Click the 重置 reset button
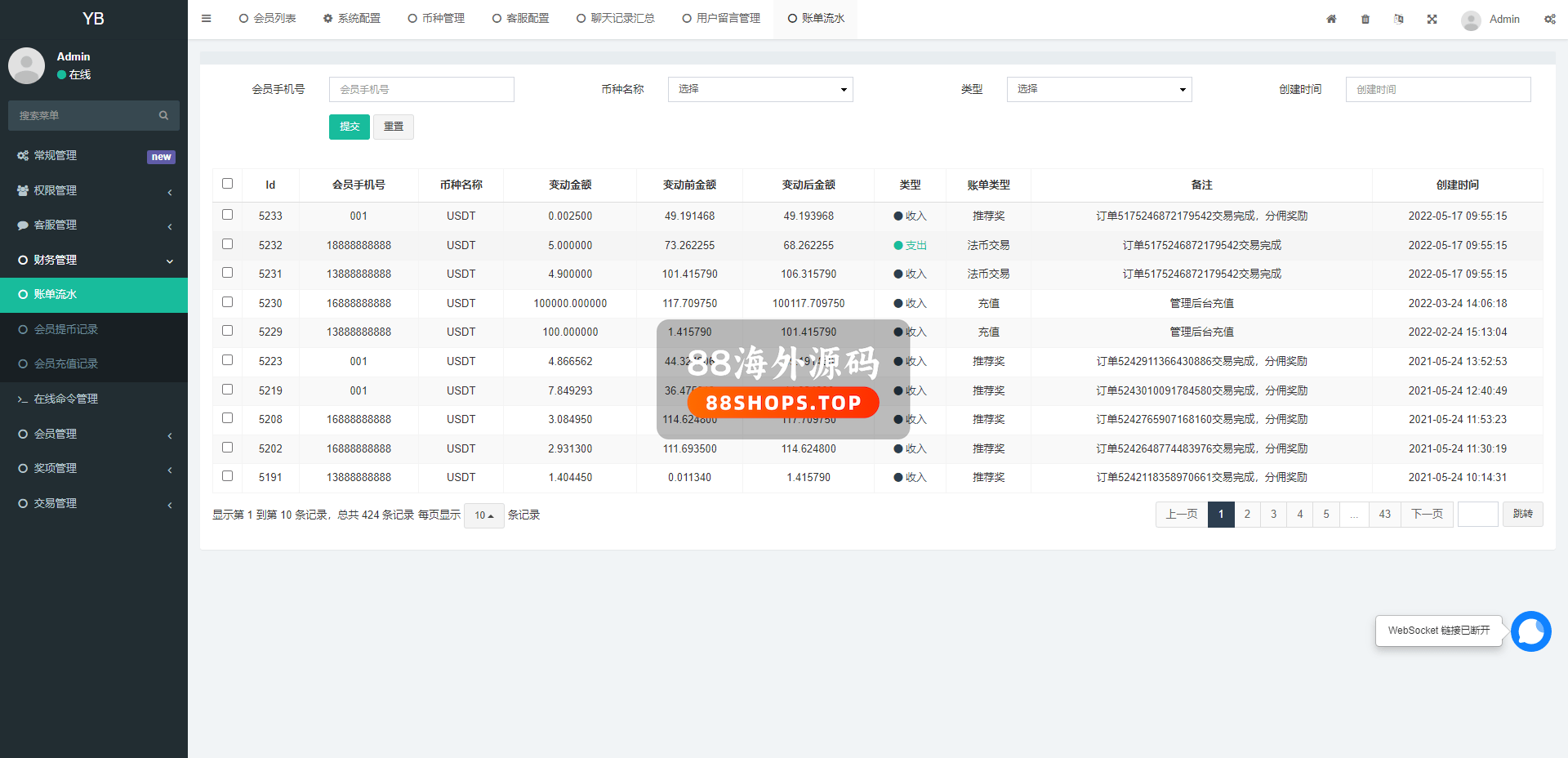 (394, 127)
